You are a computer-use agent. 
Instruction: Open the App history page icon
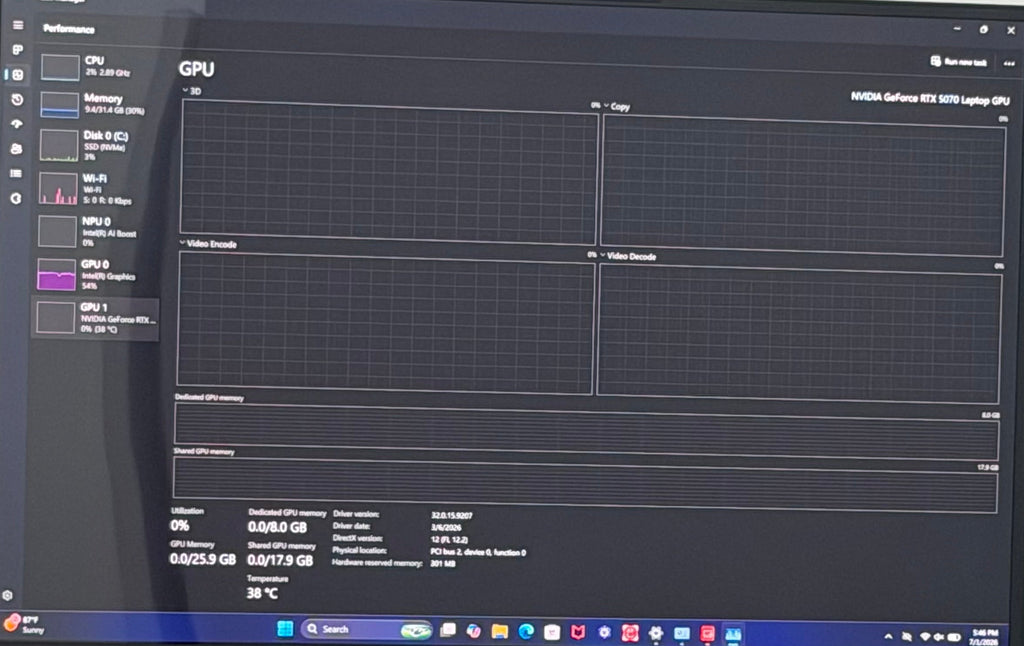[x=18, y=99]
